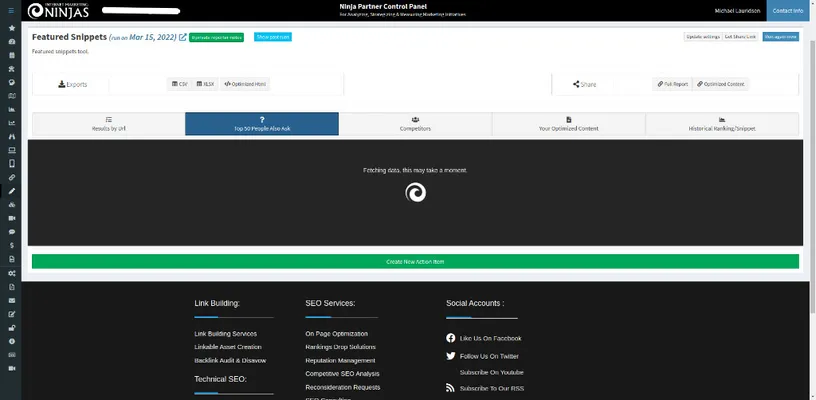
Task: Click the Full Report share link
Action: (x=672, y=84)
